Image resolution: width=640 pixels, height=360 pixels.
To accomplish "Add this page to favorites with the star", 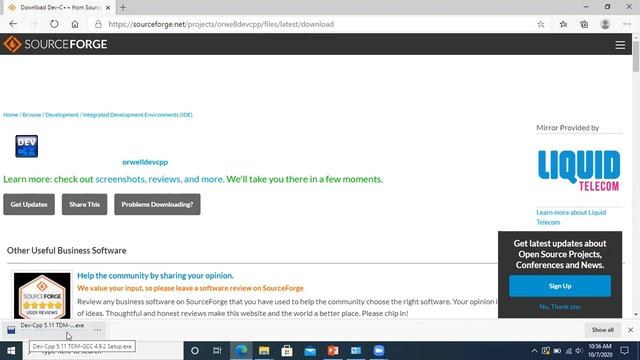I will coord(541,24).
